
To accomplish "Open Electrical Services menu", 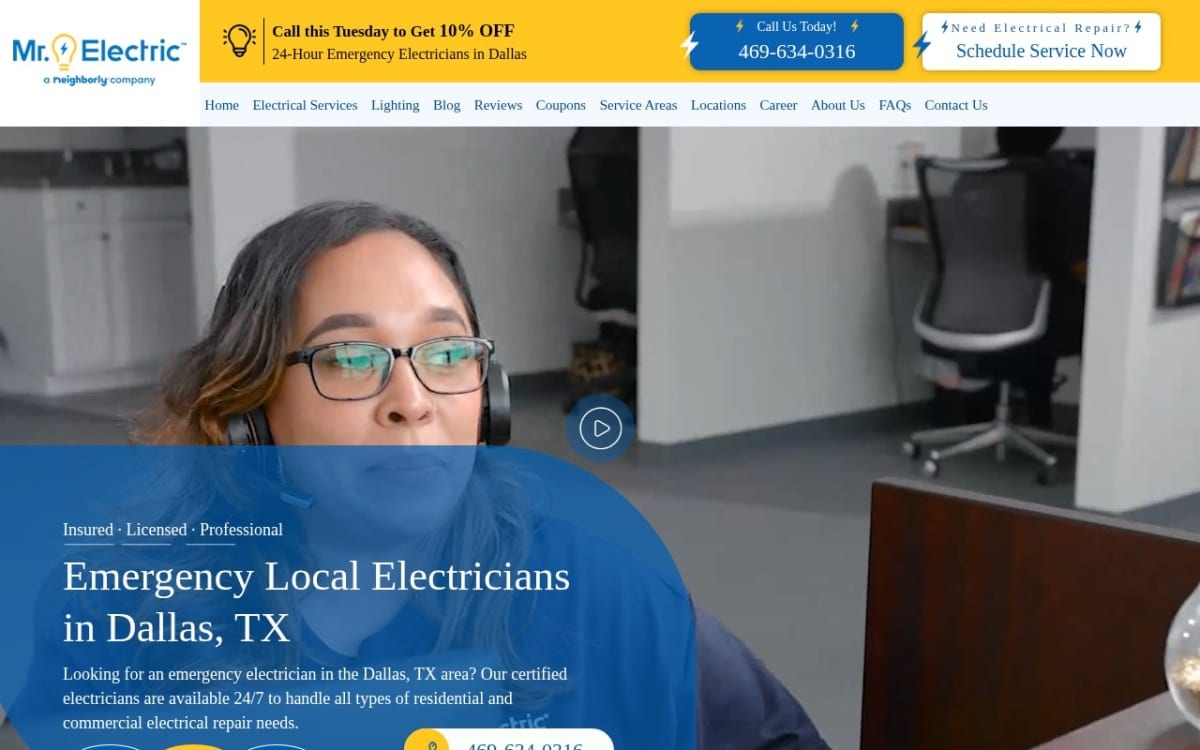I will point(305,105).
